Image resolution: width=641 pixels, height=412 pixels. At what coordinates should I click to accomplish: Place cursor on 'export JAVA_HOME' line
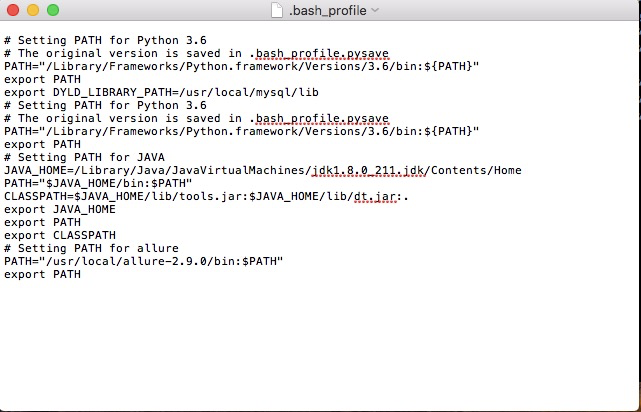(x=60, y=209)
